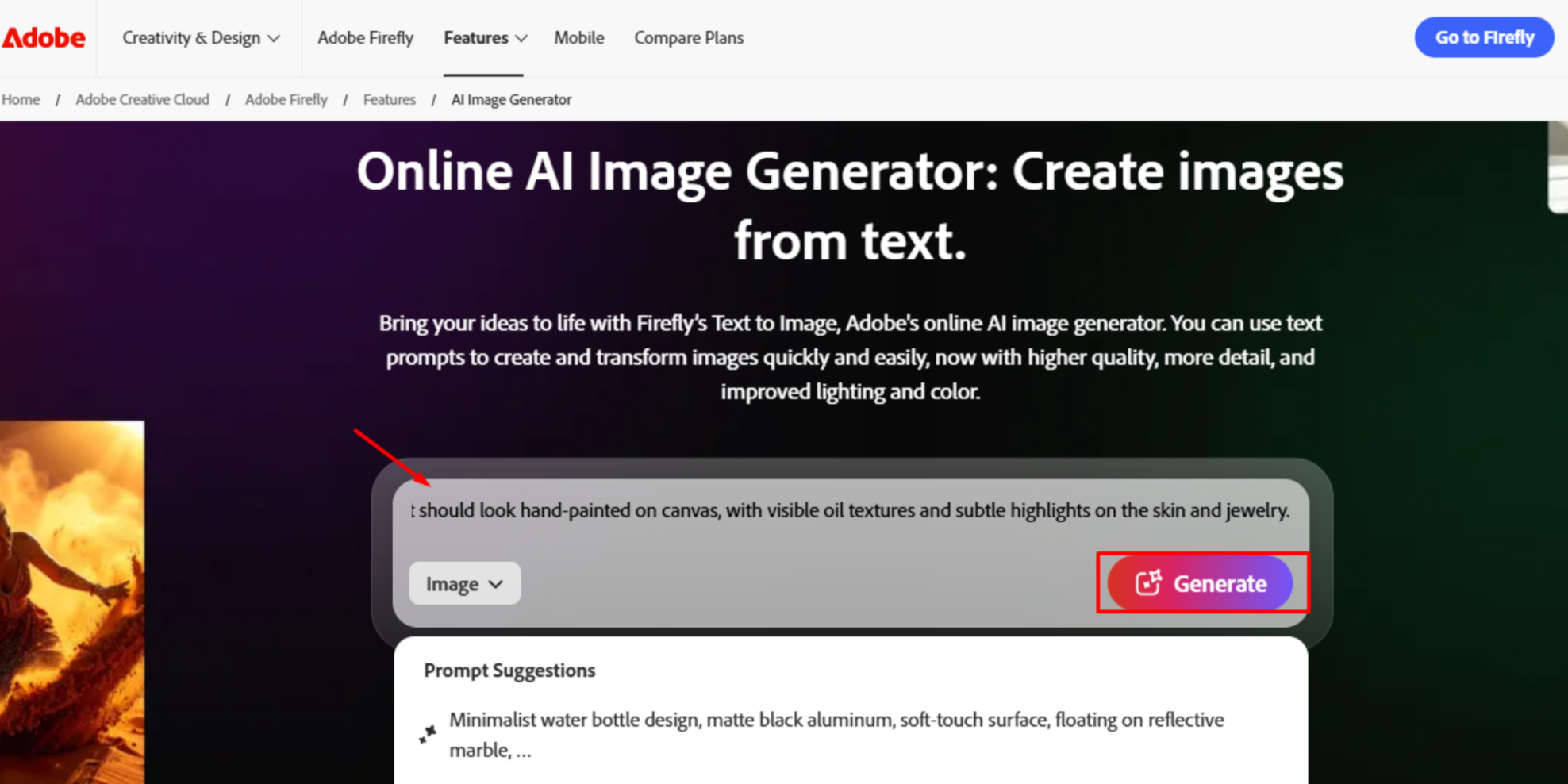
Task: Open the Image format dropdown
Action: click(x=464, y=582)
